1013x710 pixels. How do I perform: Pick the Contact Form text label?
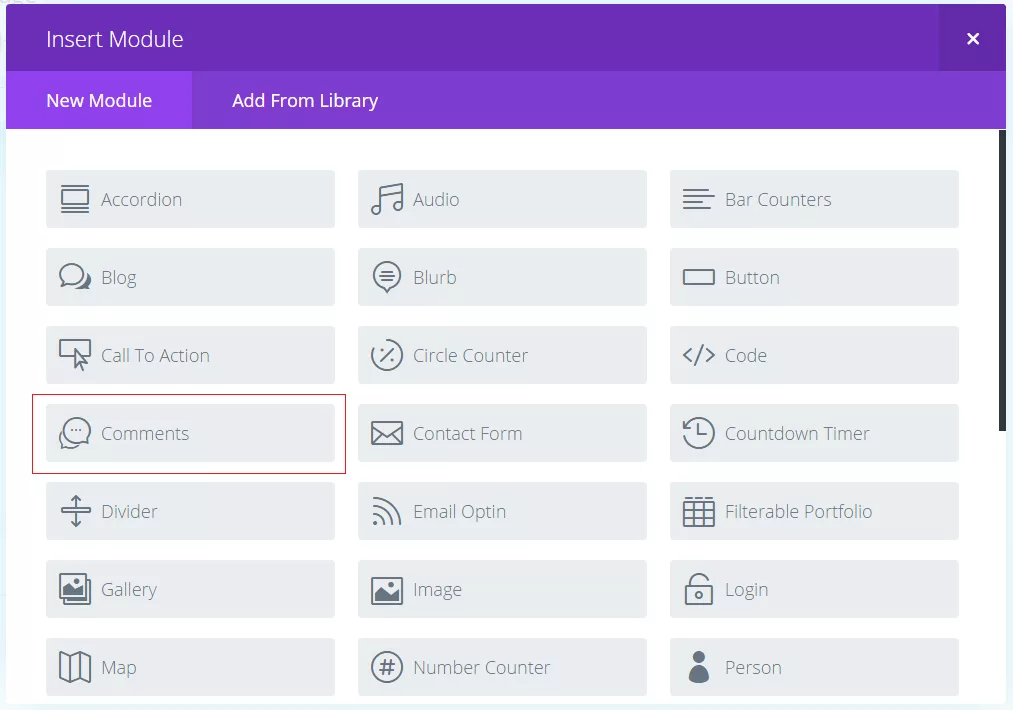(468, 433)
